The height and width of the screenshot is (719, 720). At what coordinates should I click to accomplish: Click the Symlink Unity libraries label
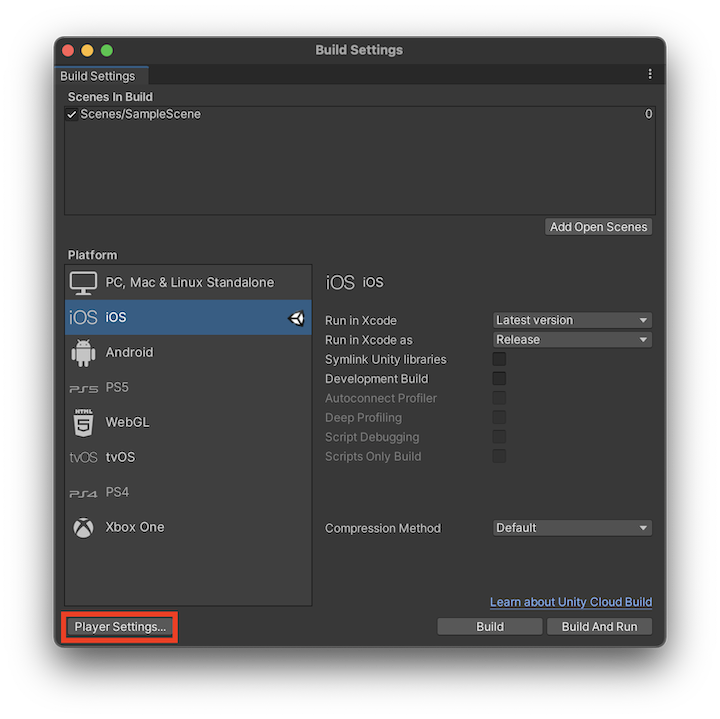tap(386, 360)
